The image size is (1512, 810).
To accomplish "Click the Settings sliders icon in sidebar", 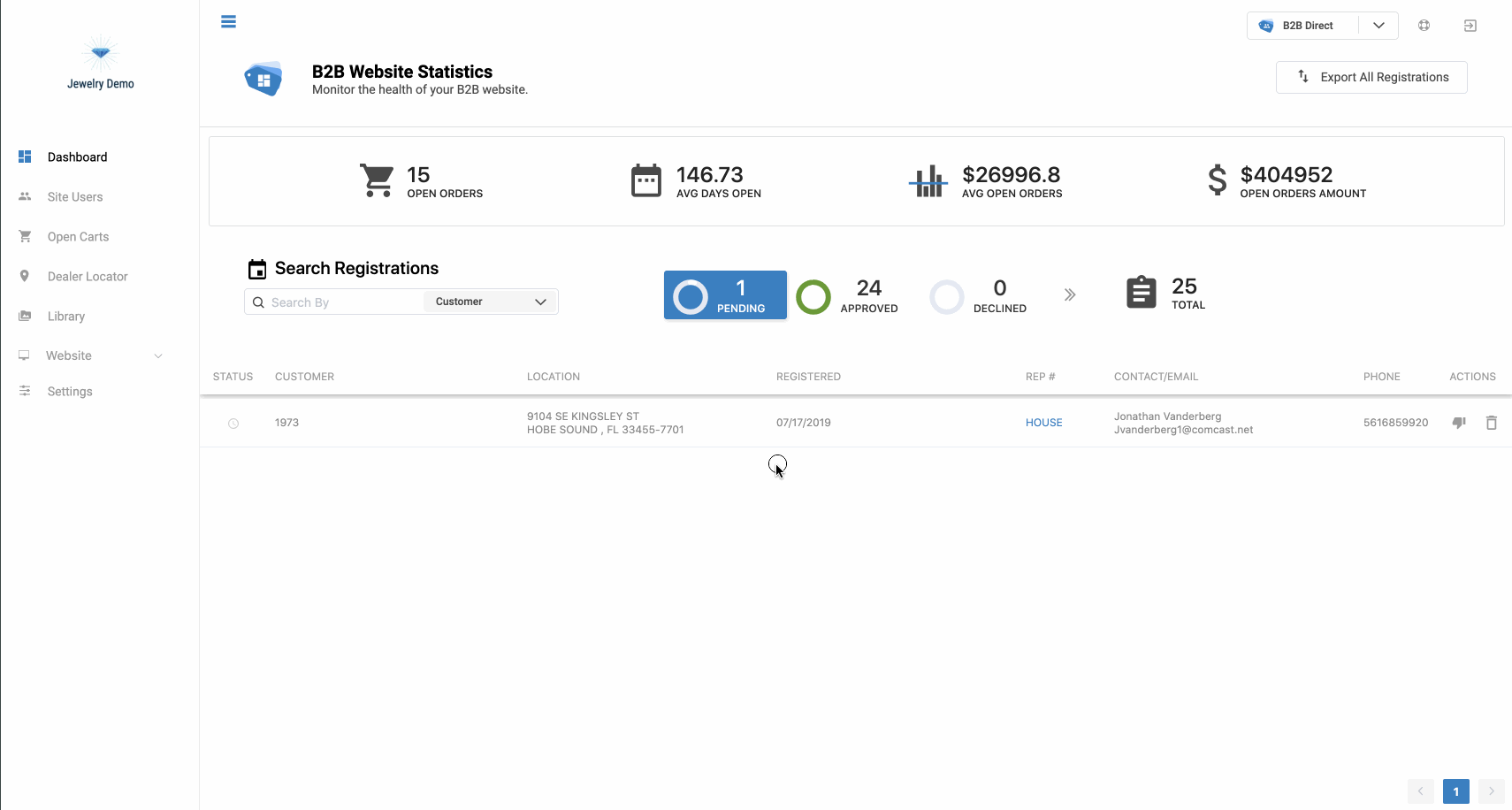I will pyautogui.click(x=25, y=391).
